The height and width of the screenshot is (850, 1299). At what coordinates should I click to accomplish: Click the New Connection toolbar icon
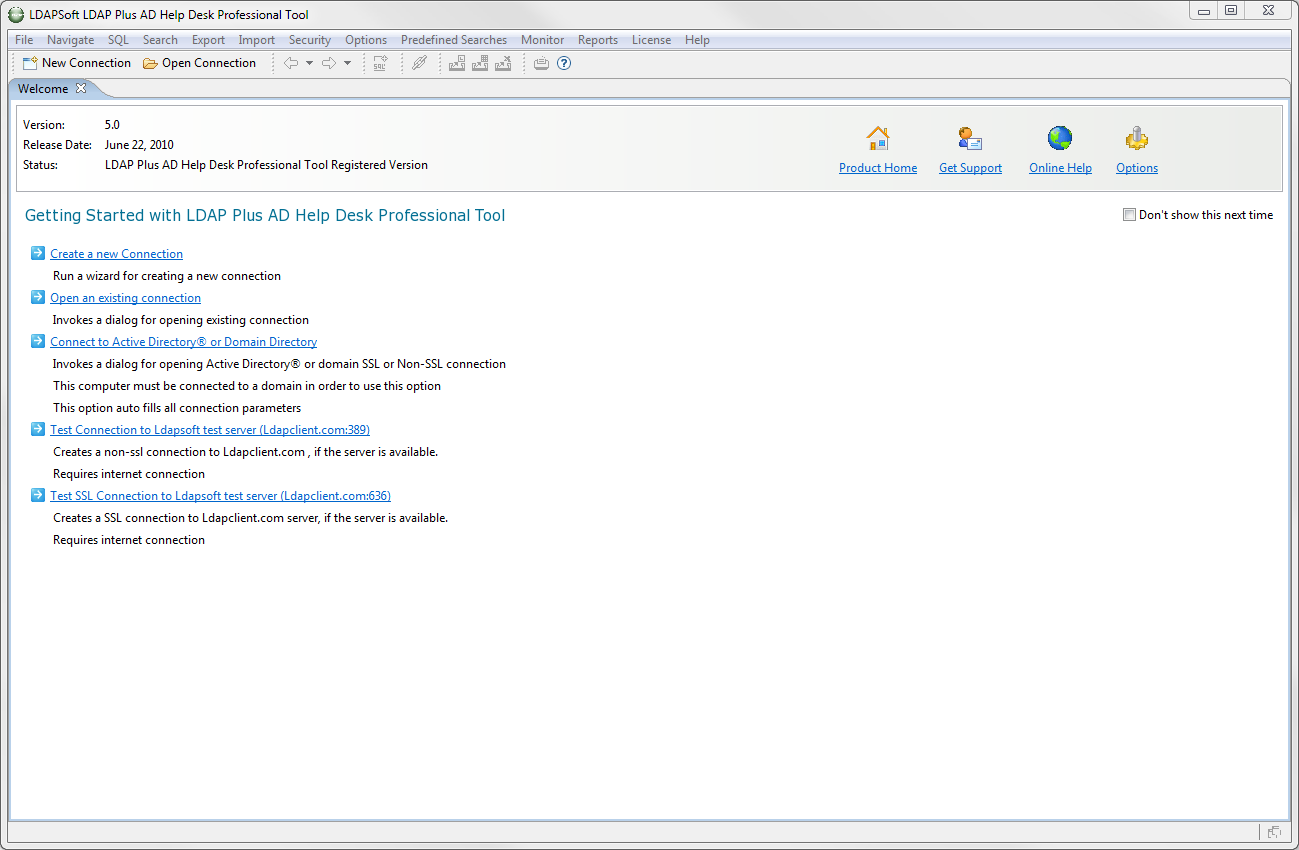tap(30, 63)
